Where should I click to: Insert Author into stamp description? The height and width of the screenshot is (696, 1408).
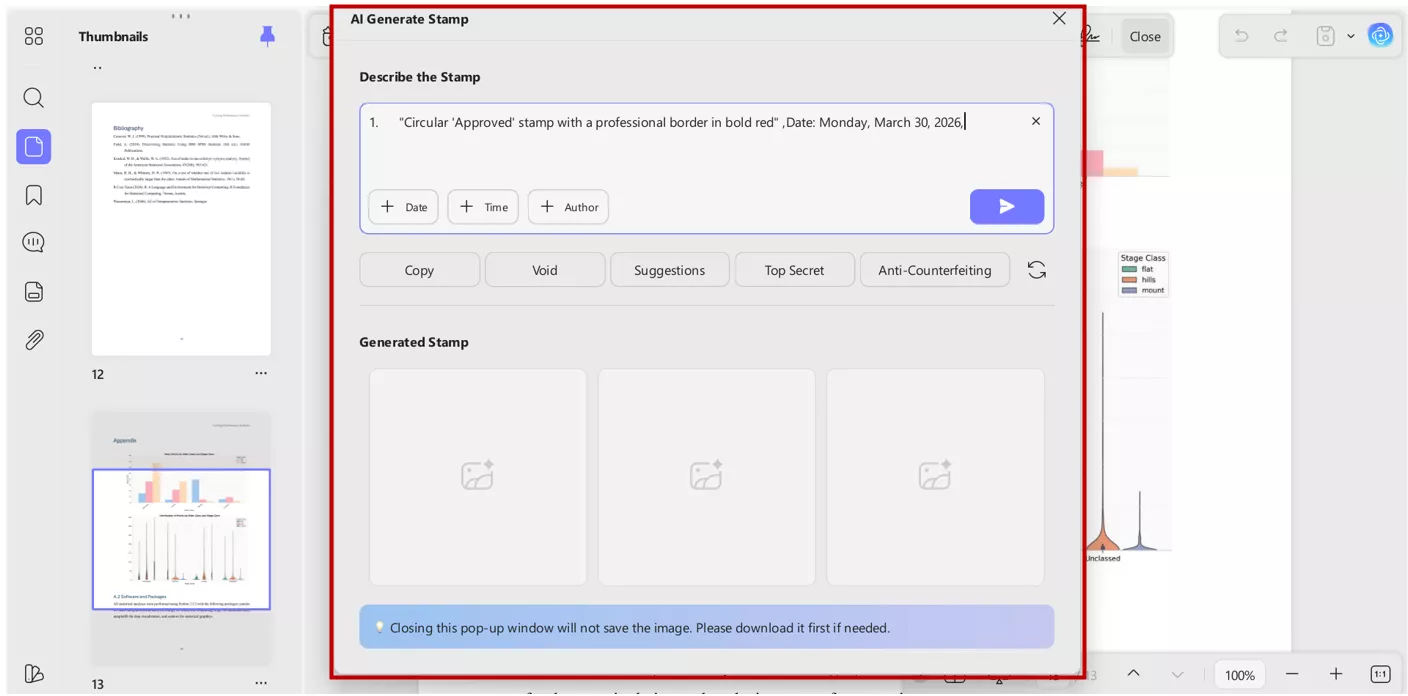pyautogui.click(x=568, y=207)
